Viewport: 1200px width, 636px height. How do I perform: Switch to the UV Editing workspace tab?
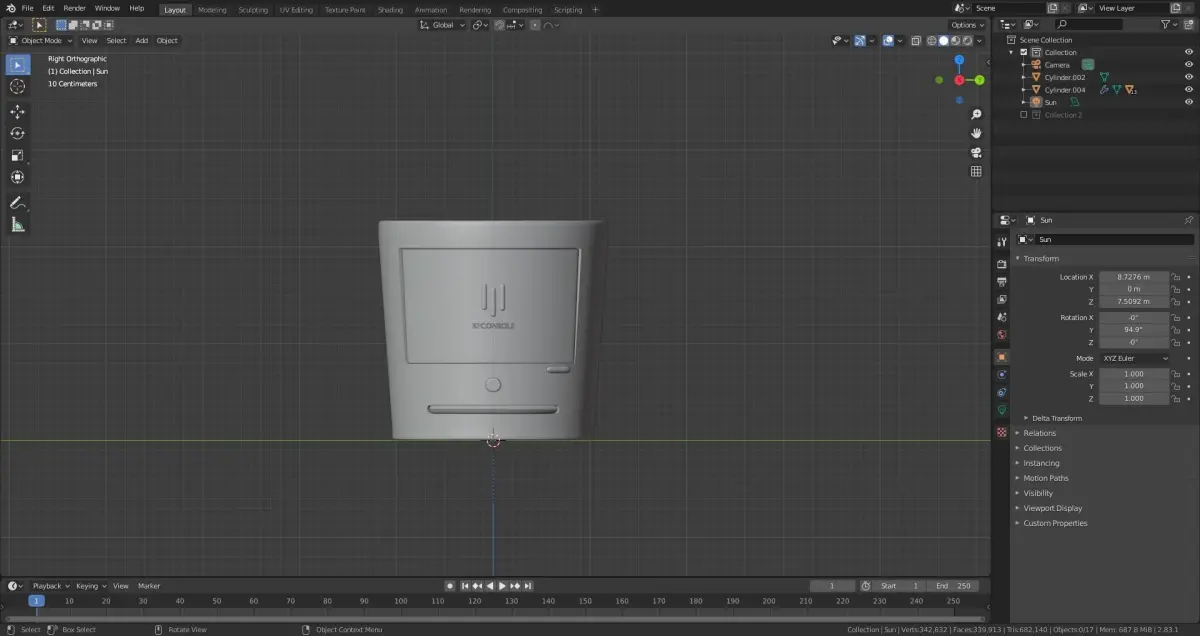(x=296, y=10)
